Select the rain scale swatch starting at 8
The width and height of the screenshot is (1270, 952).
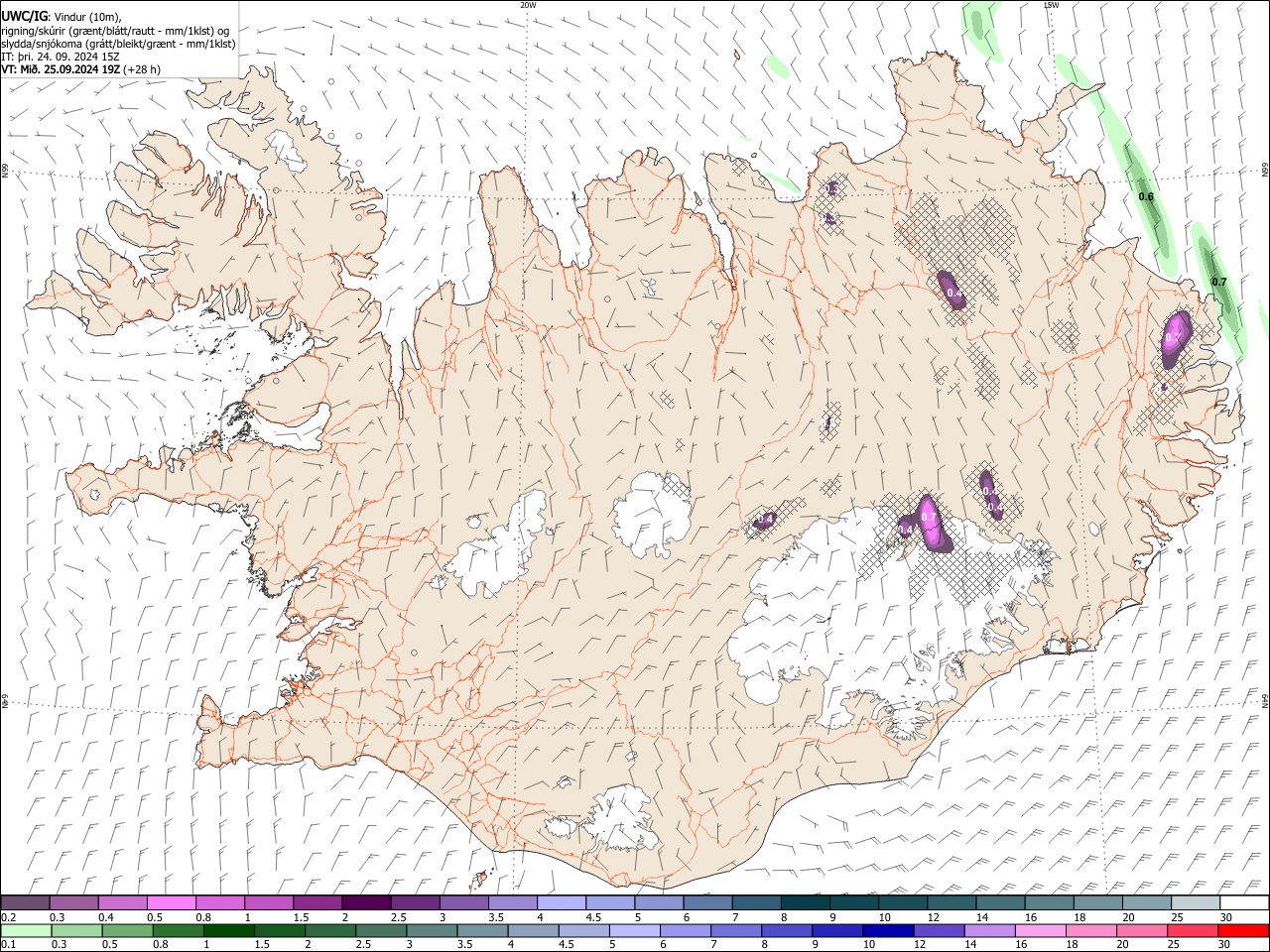coord(787,930)
